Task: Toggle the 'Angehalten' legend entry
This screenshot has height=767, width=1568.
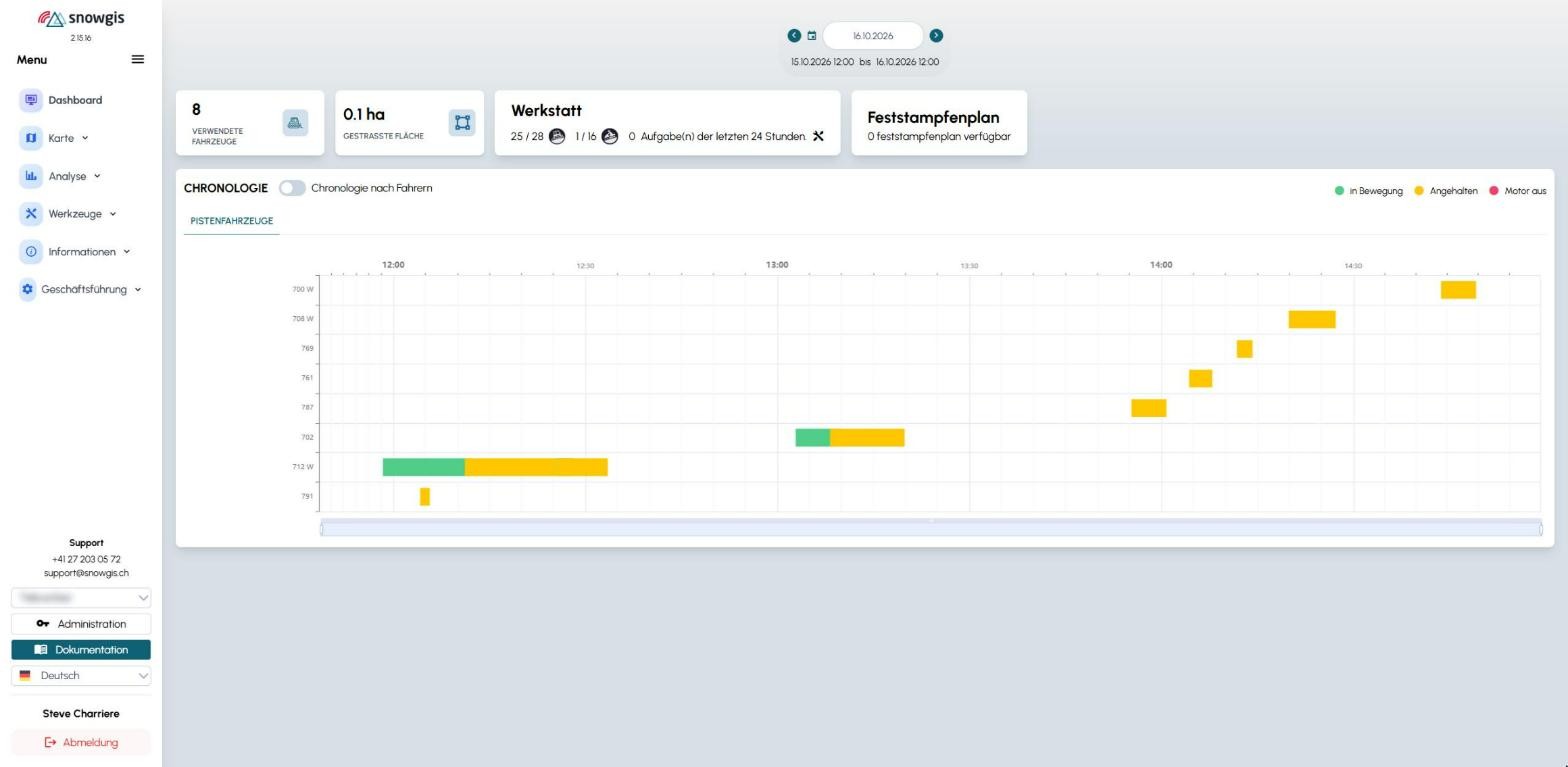Action: click(x=1446, y=191)
